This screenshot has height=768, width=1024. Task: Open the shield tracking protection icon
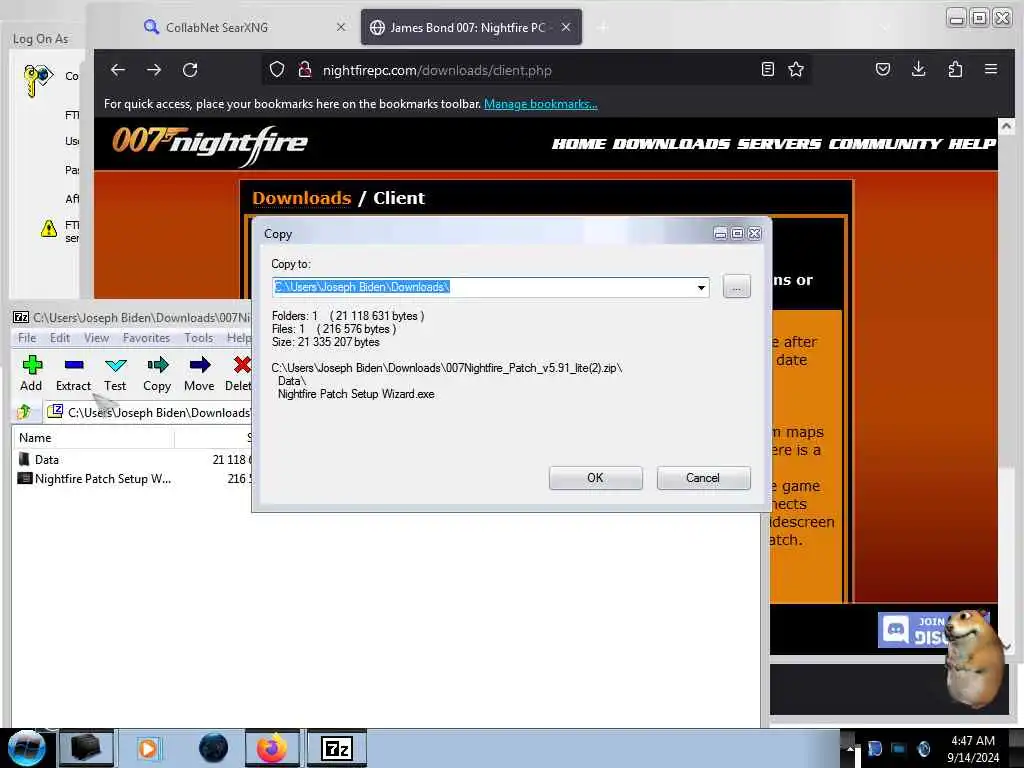click(277, 69)
